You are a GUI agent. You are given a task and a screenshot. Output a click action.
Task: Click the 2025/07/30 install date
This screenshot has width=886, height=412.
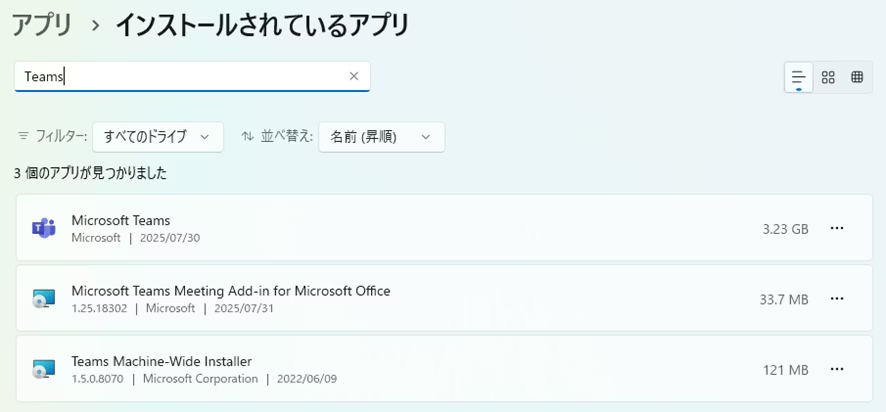coord(170,238)
